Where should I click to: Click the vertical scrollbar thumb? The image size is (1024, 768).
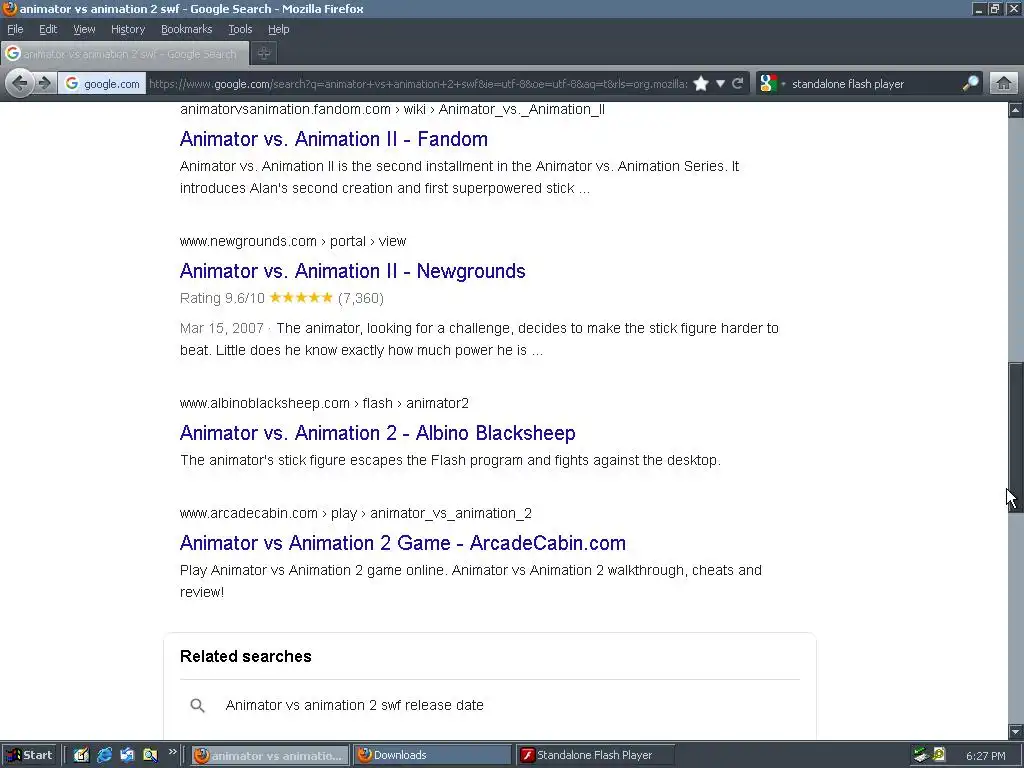(x=1016, y=437)
